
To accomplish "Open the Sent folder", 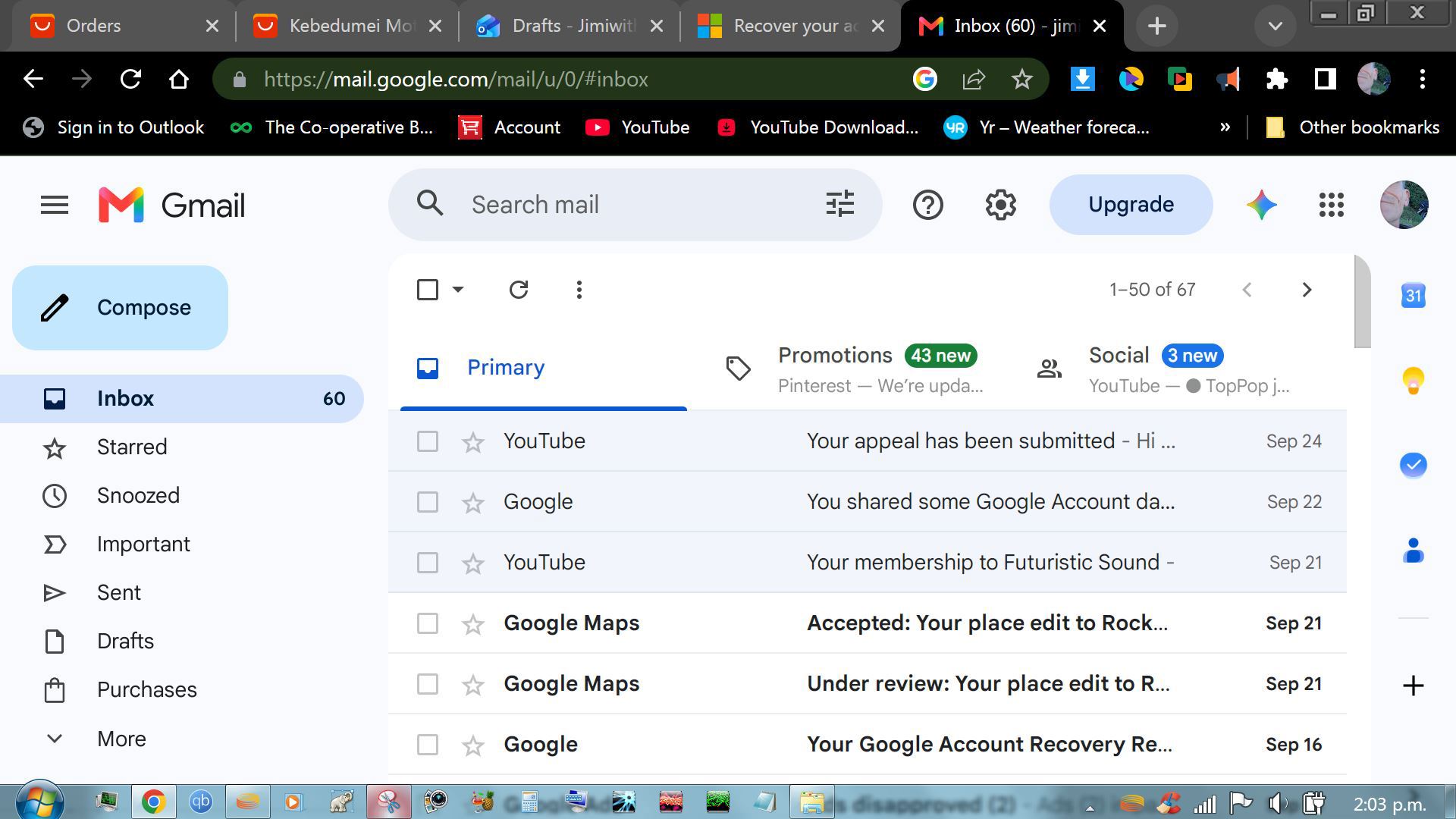I will (x=119, y=593).
